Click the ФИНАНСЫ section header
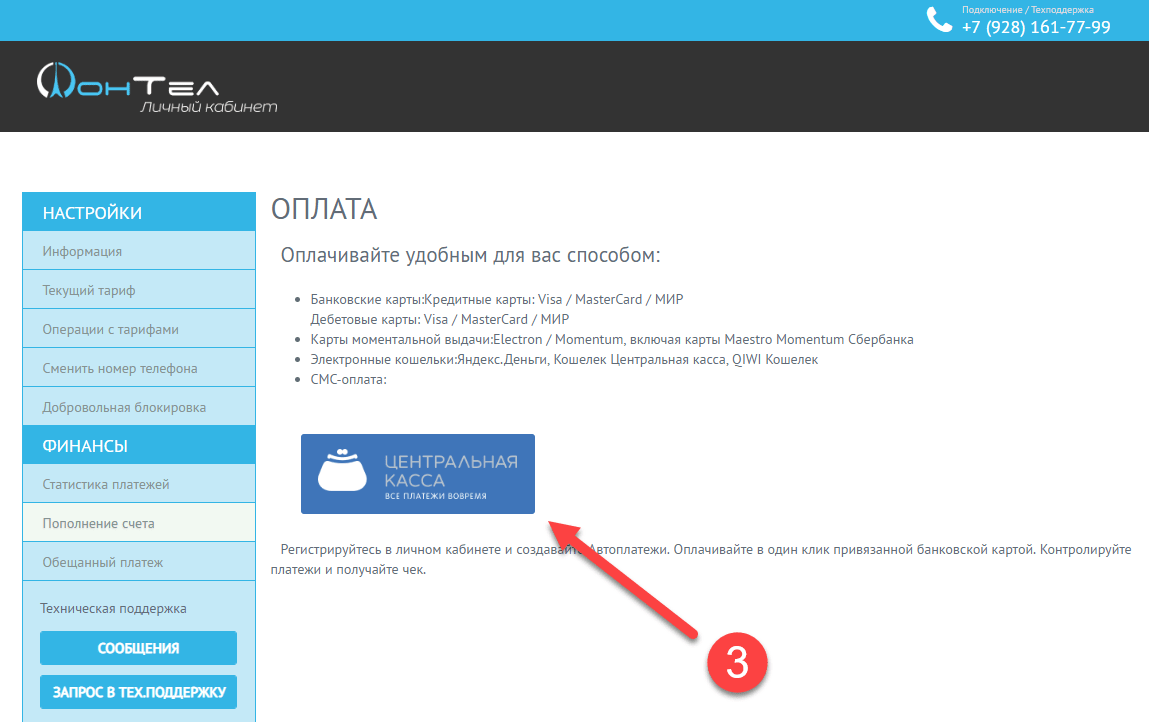 coord(139,445)
